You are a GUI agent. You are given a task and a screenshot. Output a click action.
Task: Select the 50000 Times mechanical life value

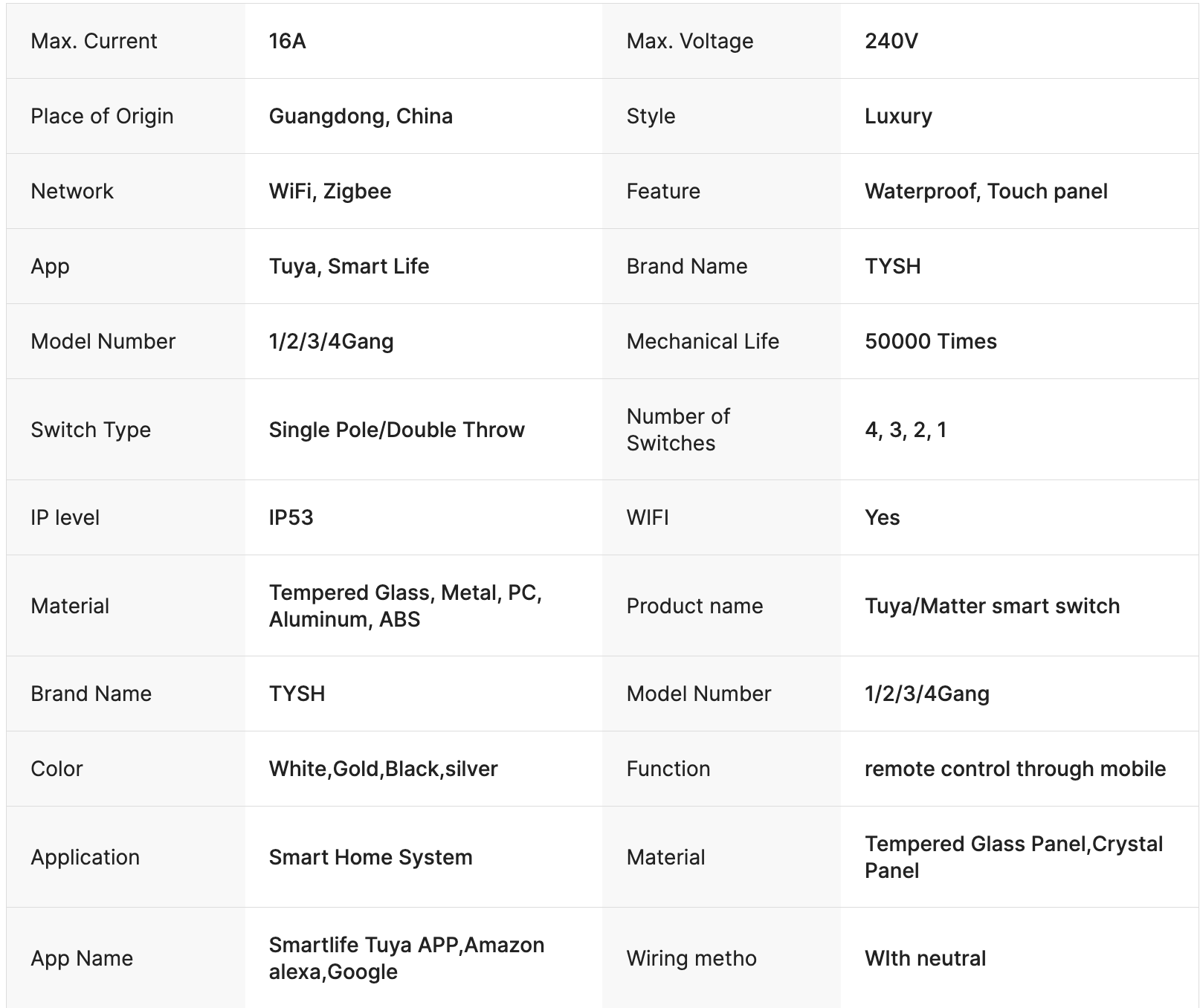click(930, 341)
